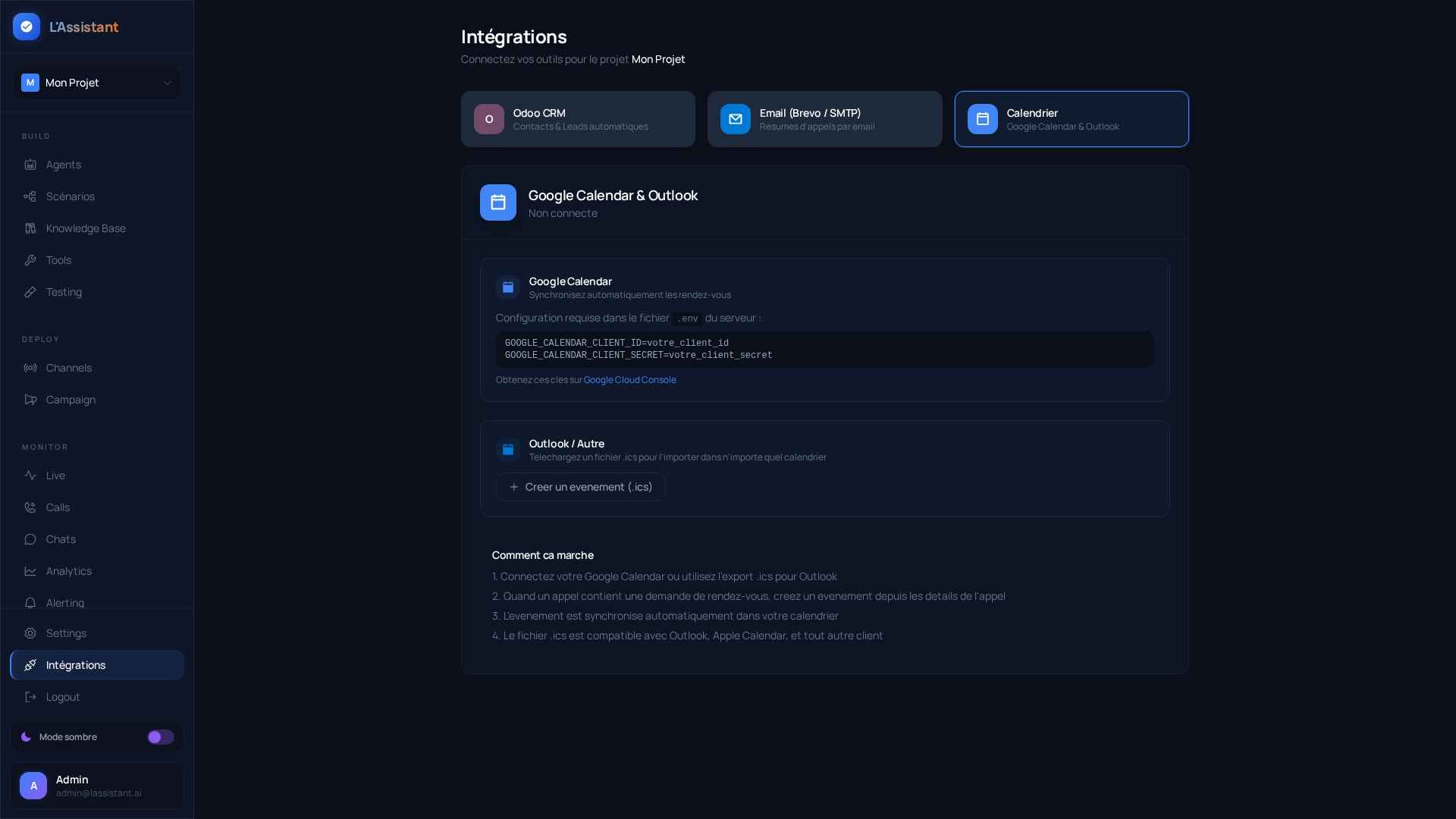The width and height of the screenshot is (1456, 819).
Task: Switch to the Email (Brevo / SMTP) tab
Action: coord(824,119)
